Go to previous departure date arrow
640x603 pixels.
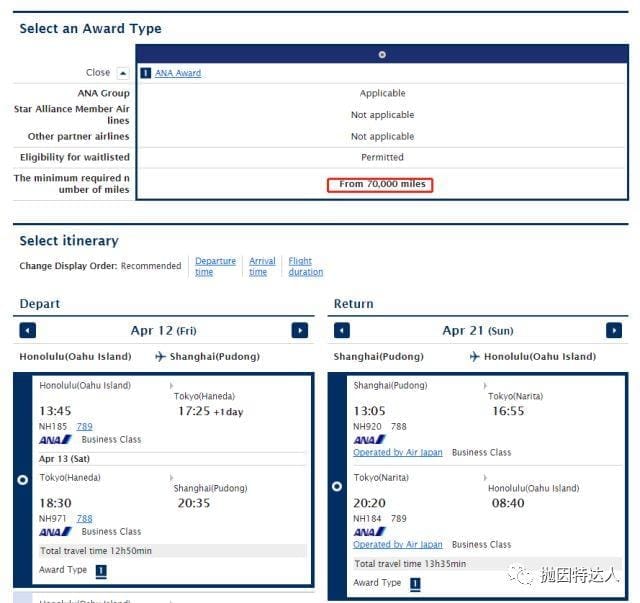(x=28, y=331)
